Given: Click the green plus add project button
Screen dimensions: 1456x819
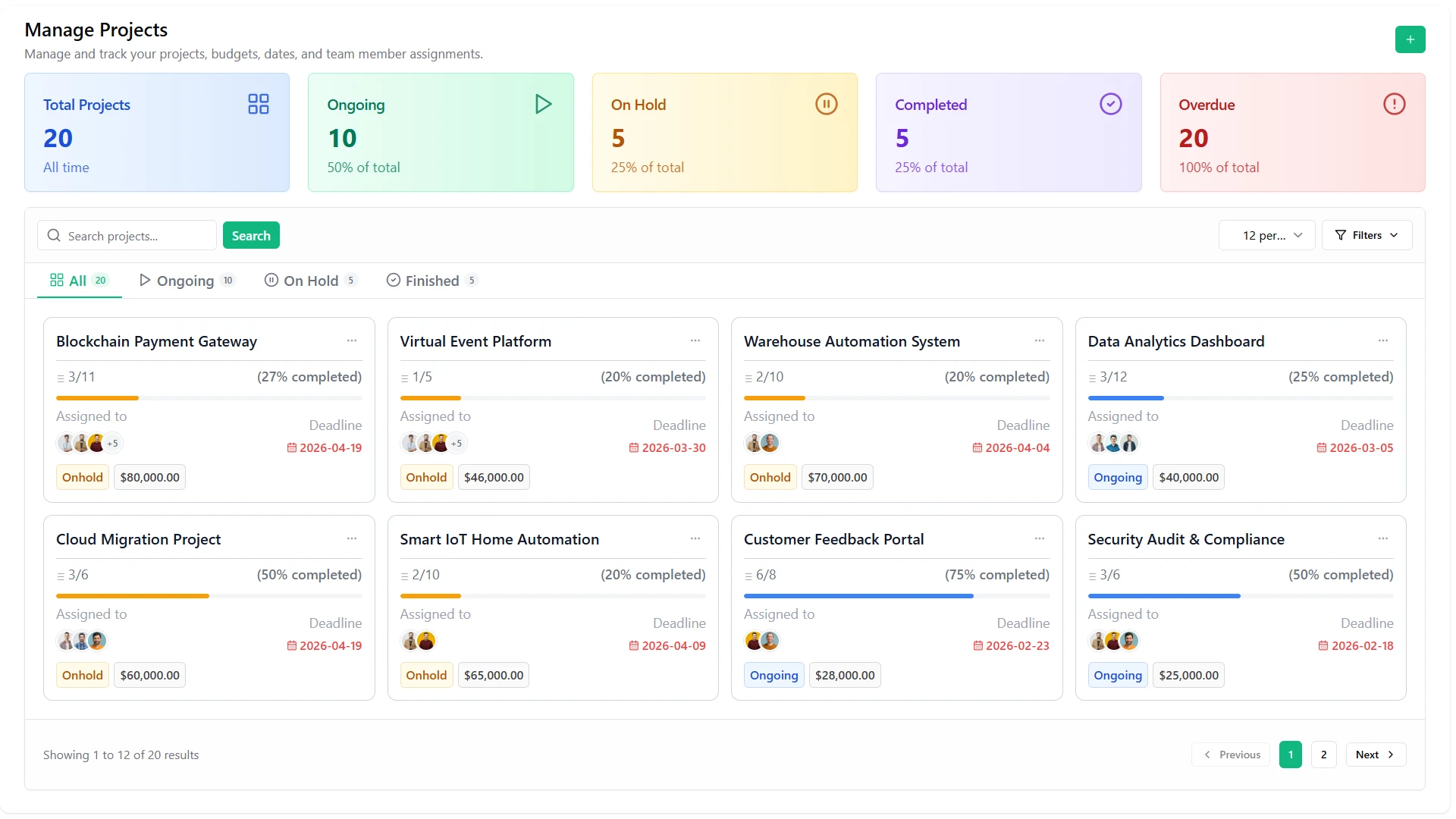Looking at the screenshot, I should (1410, 39).
